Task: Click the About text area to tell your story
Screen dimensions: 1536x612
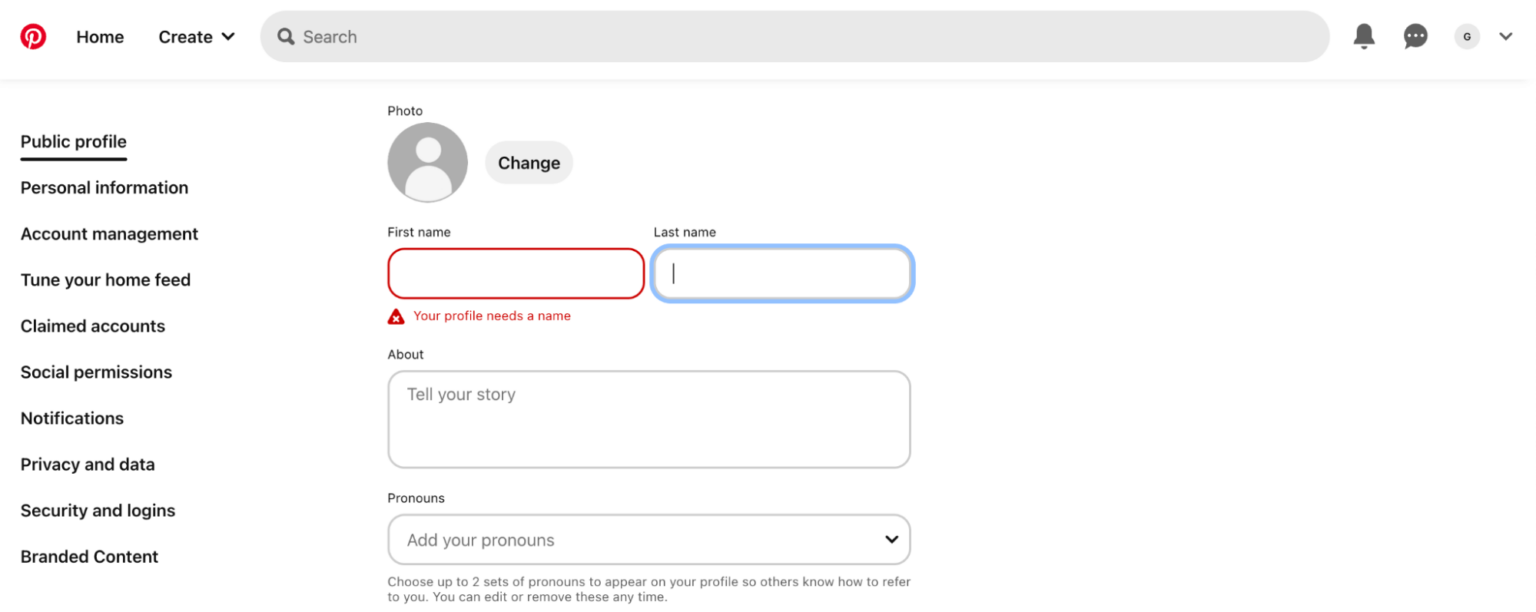Action: pyautogui.click(x=648, y=418)
